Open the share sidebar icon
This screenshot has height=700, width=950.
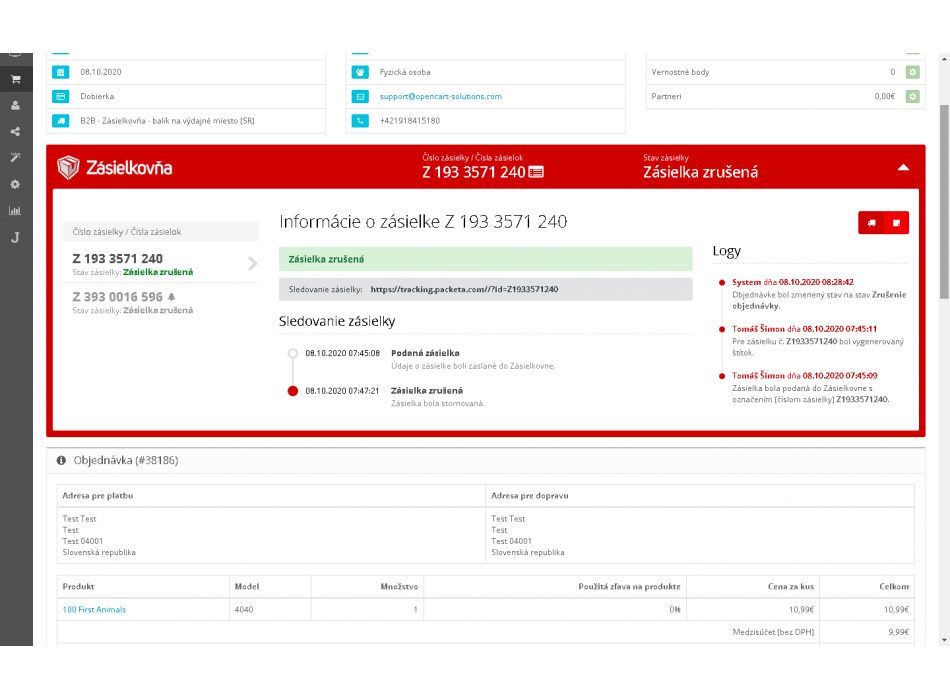[x=16, y=132]
